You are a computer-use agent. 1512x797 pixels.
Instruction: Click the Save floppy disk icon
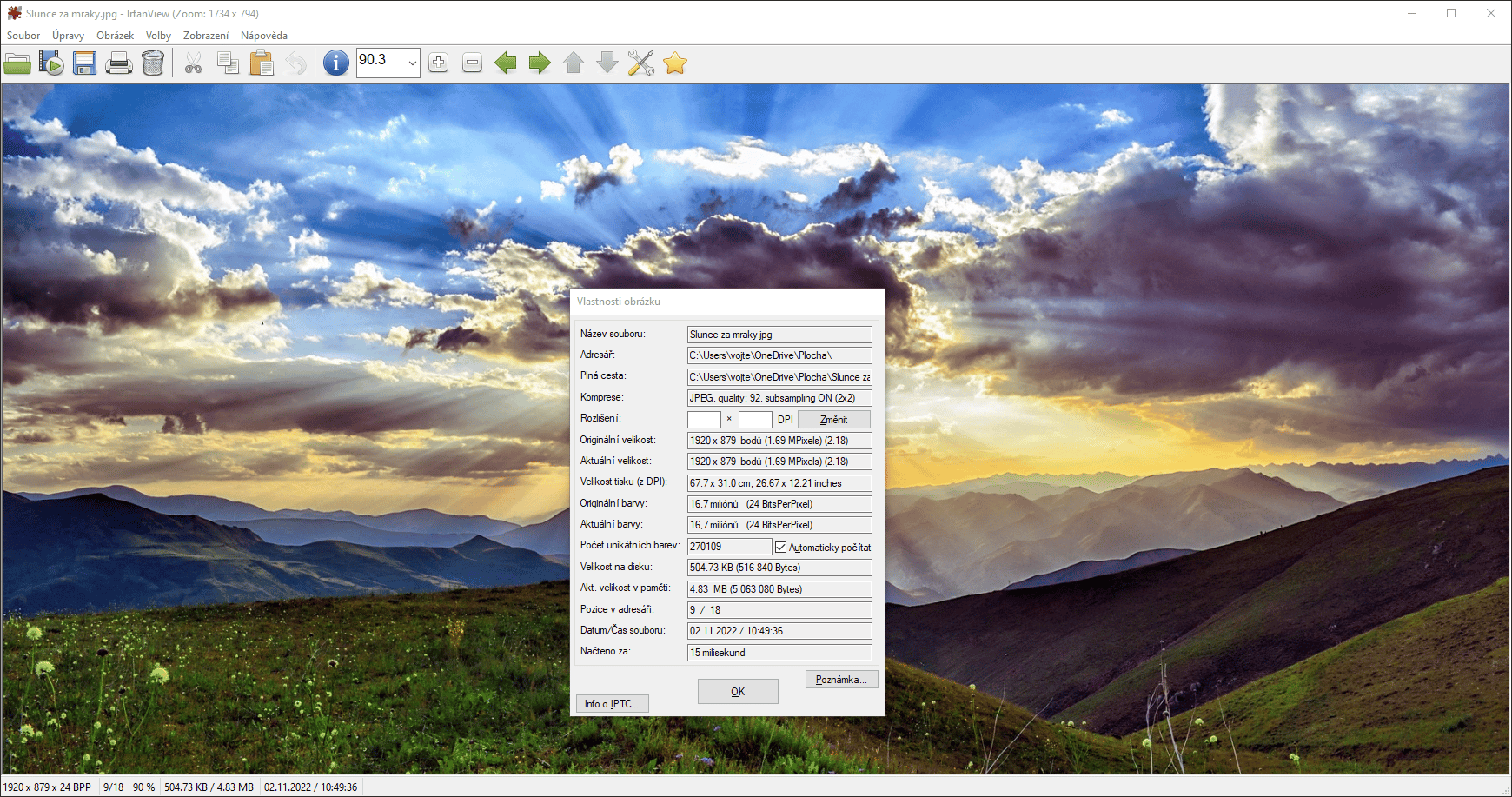pos(84,63)
